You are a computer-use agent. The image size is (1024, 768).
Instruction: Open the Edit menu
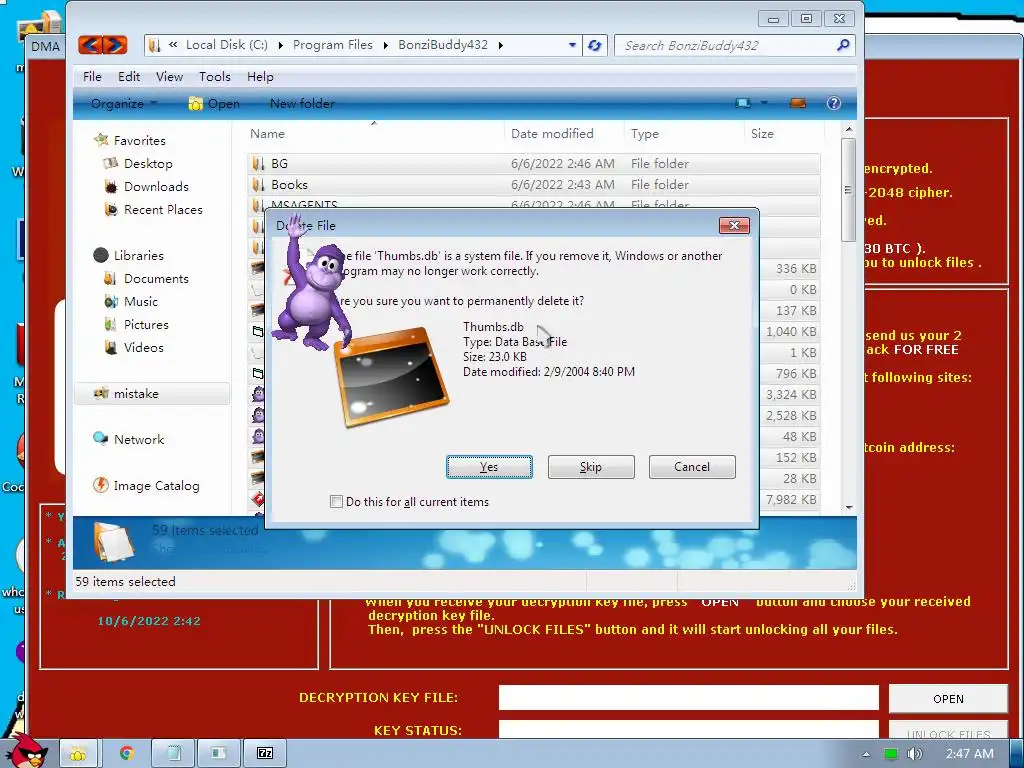click(129, 76)
